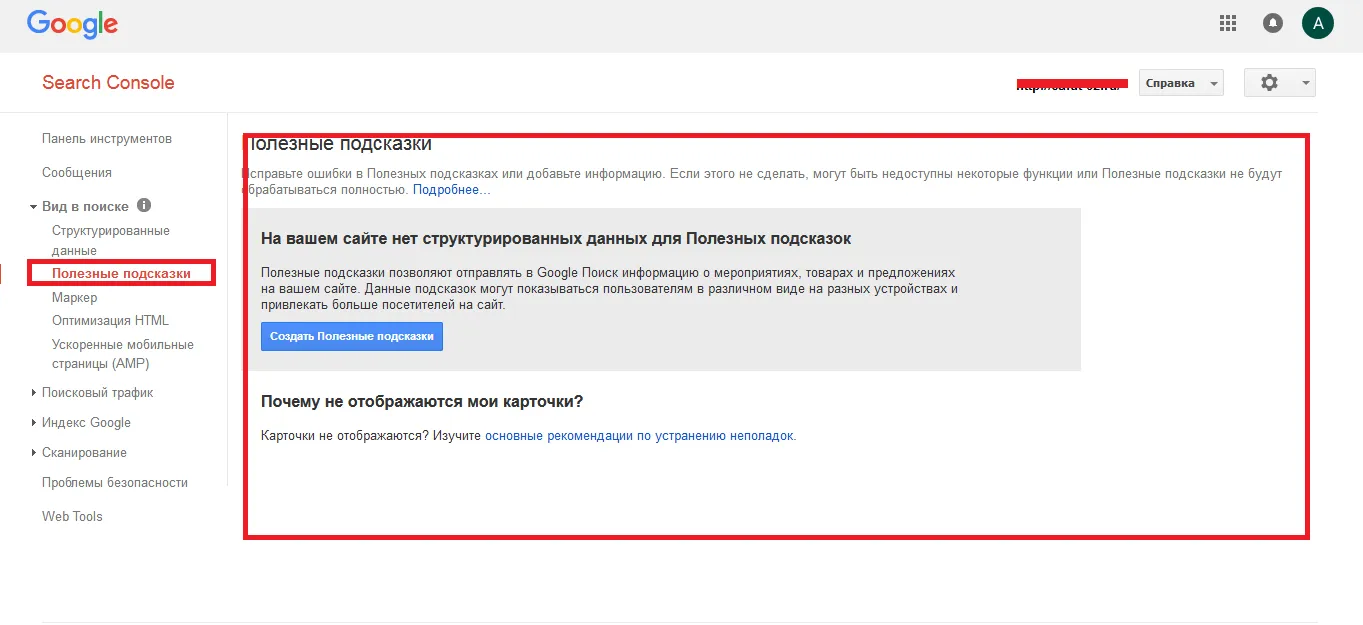
Task: Follow the Подробнее... link
Action: [x=452, y=190]
